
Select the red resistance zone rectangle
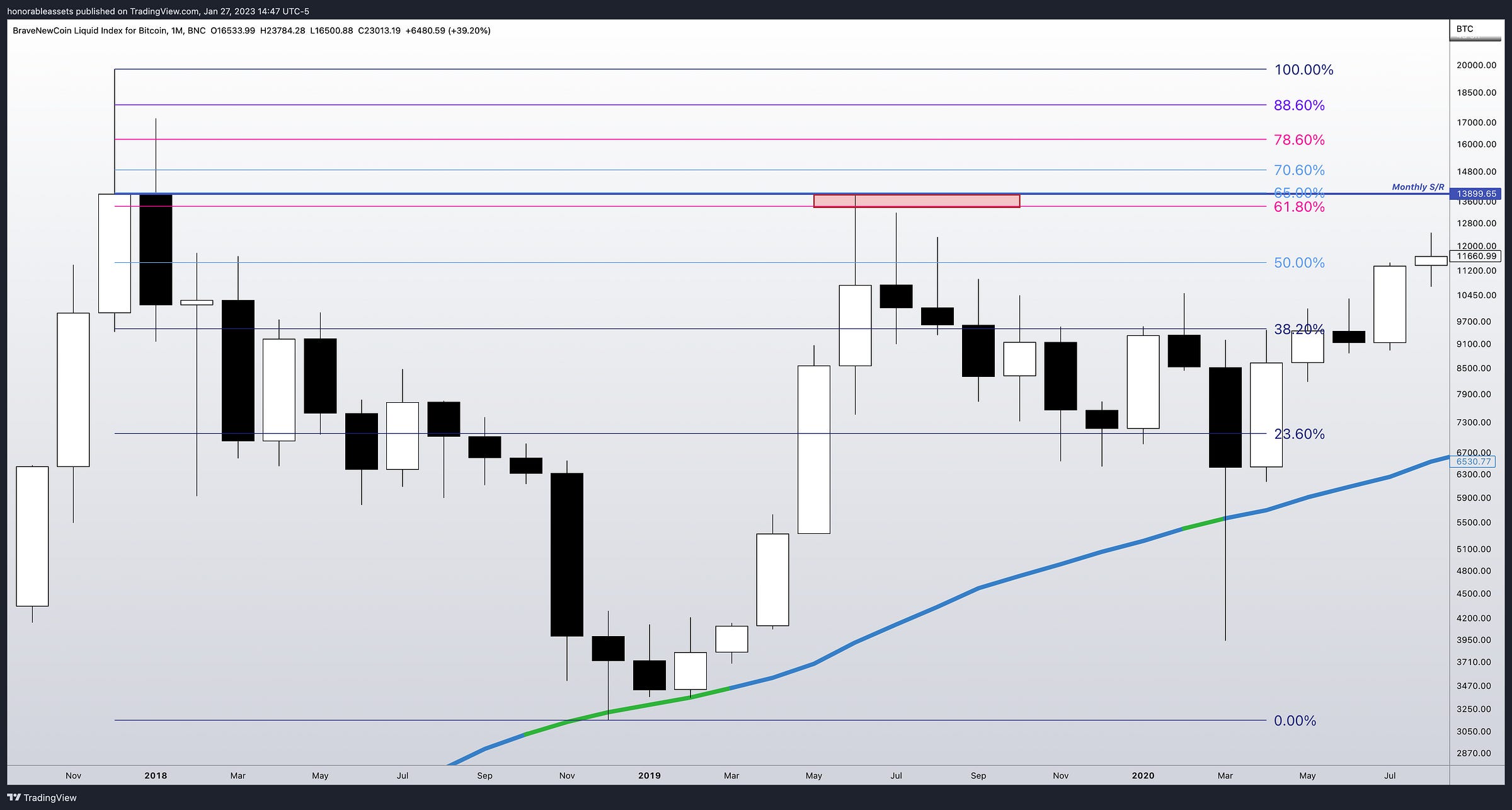916,201
